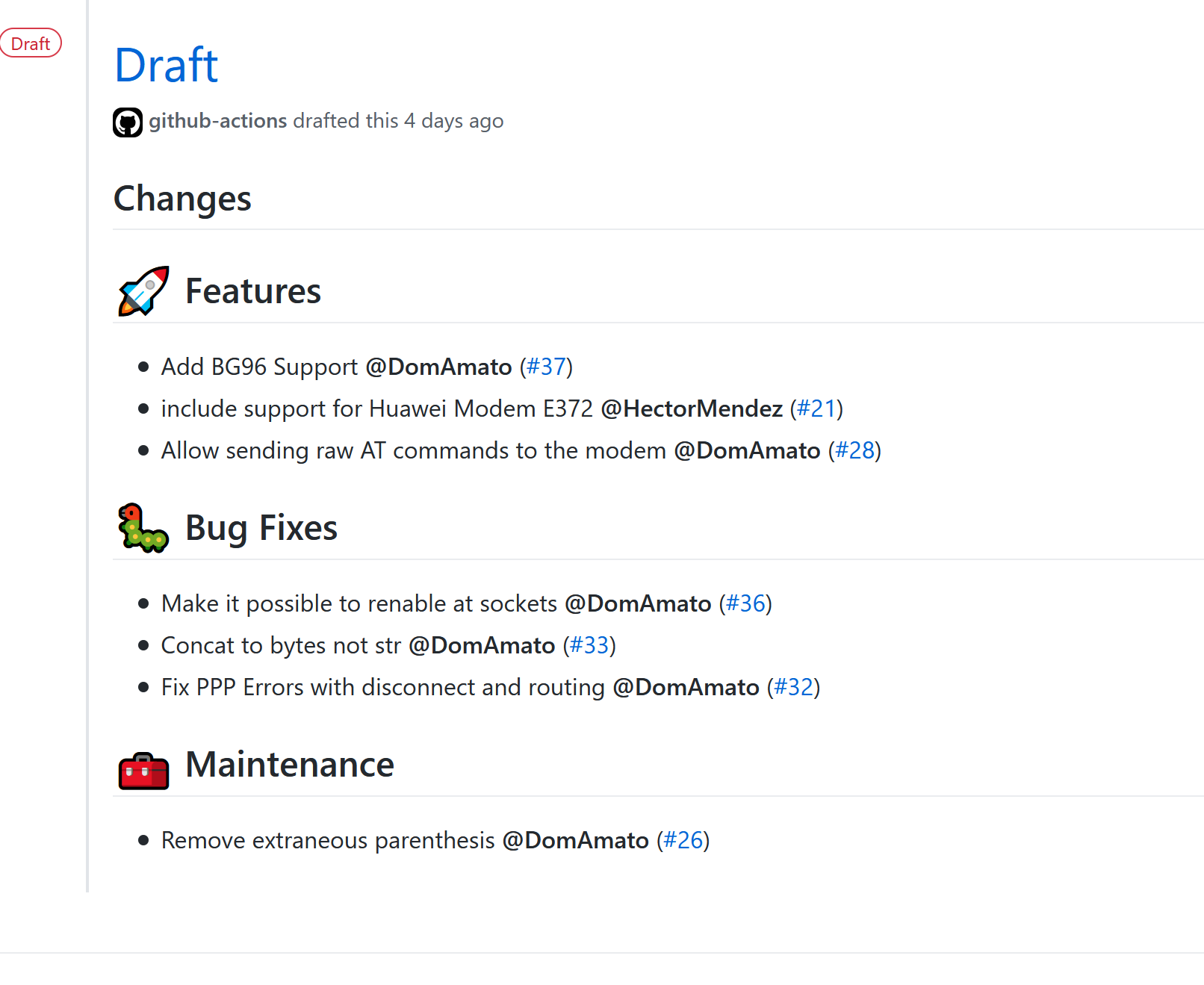Click the Changes heading
The height and width of the screenshot is (985, 1204).
pos(182,199)
